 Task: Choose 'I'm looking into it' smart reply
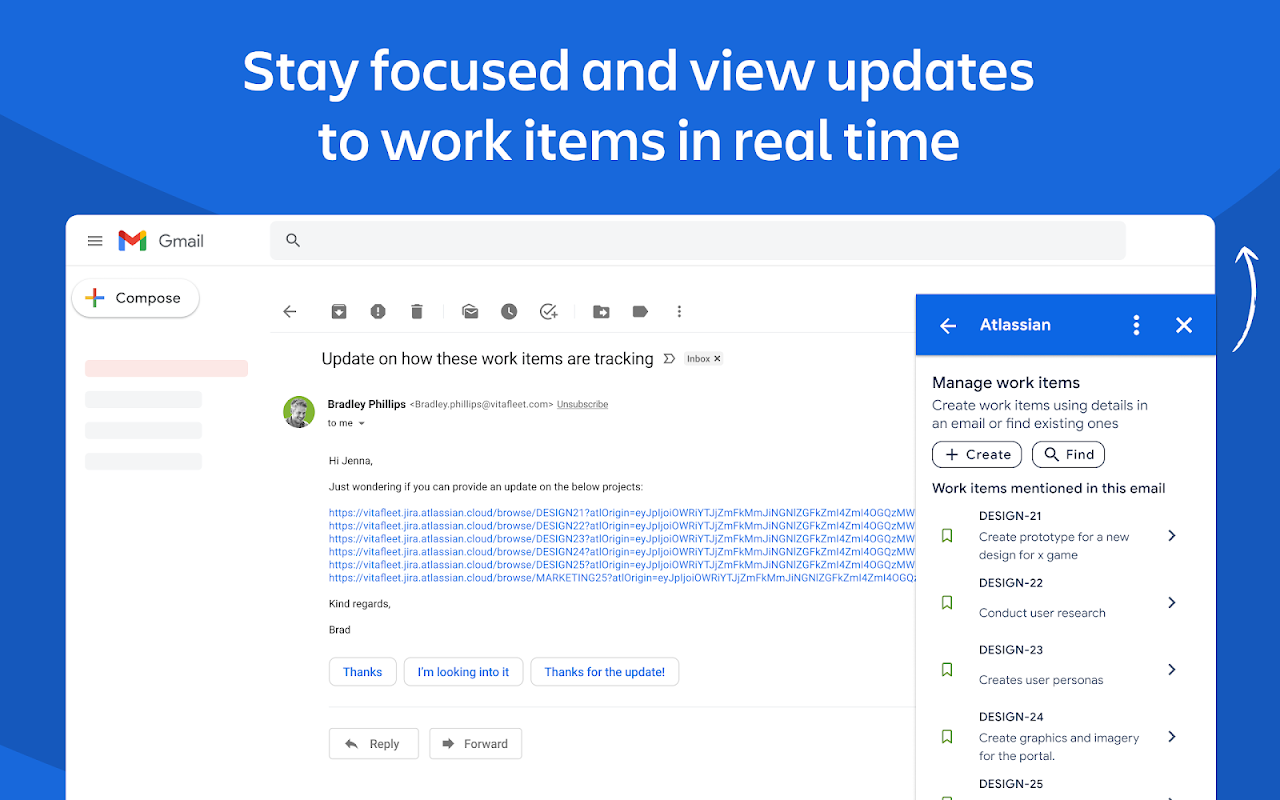463,672
